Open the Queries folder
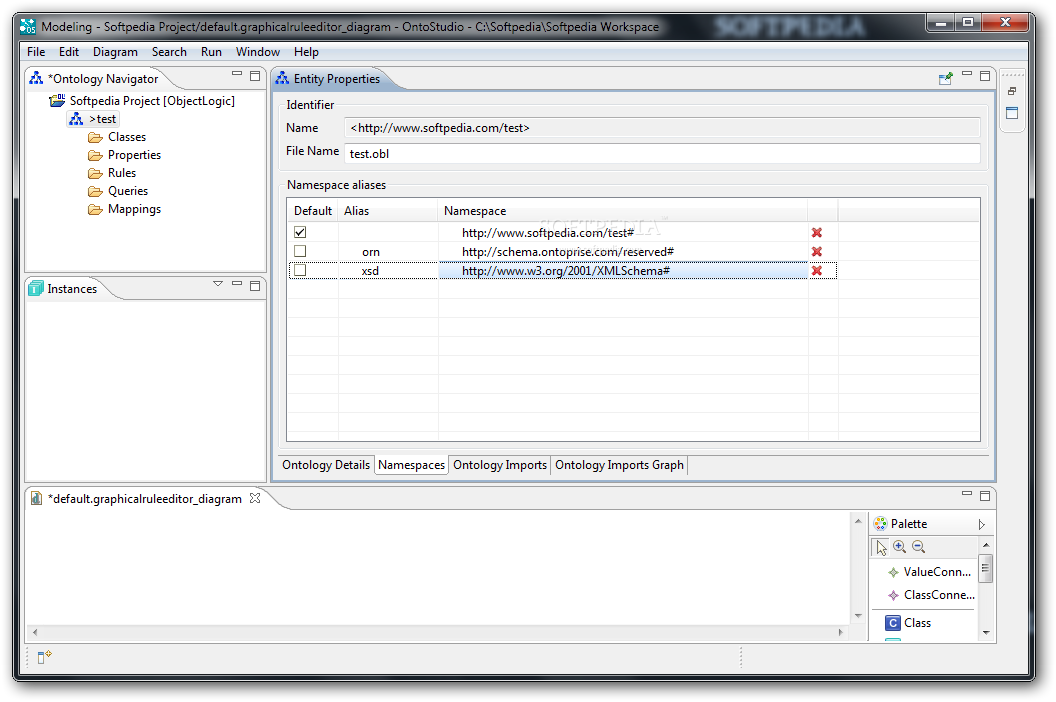The width and height of the screenshot is (1056, 702). click(x=118, y=191)
